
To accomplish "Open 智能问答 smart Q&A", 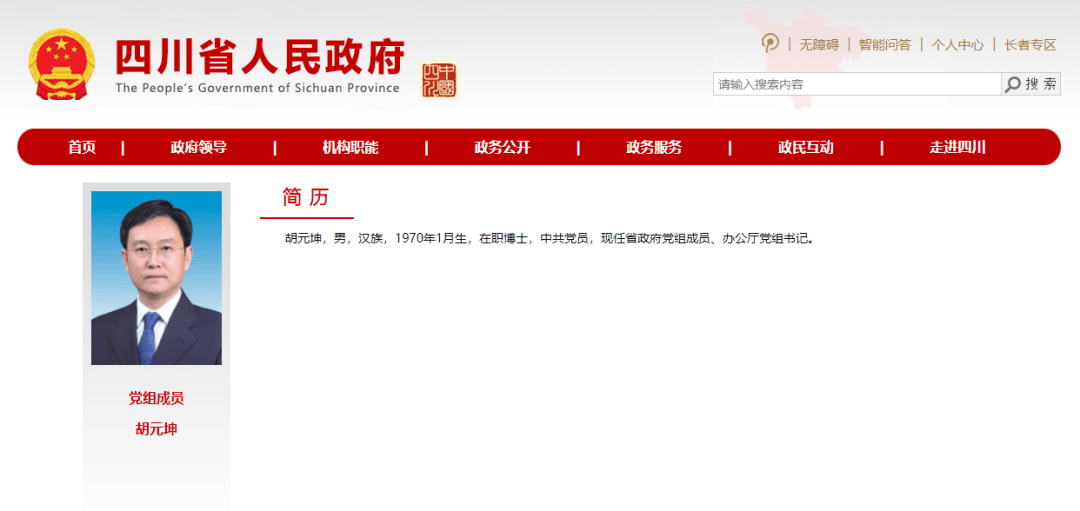I will (885, 45).
